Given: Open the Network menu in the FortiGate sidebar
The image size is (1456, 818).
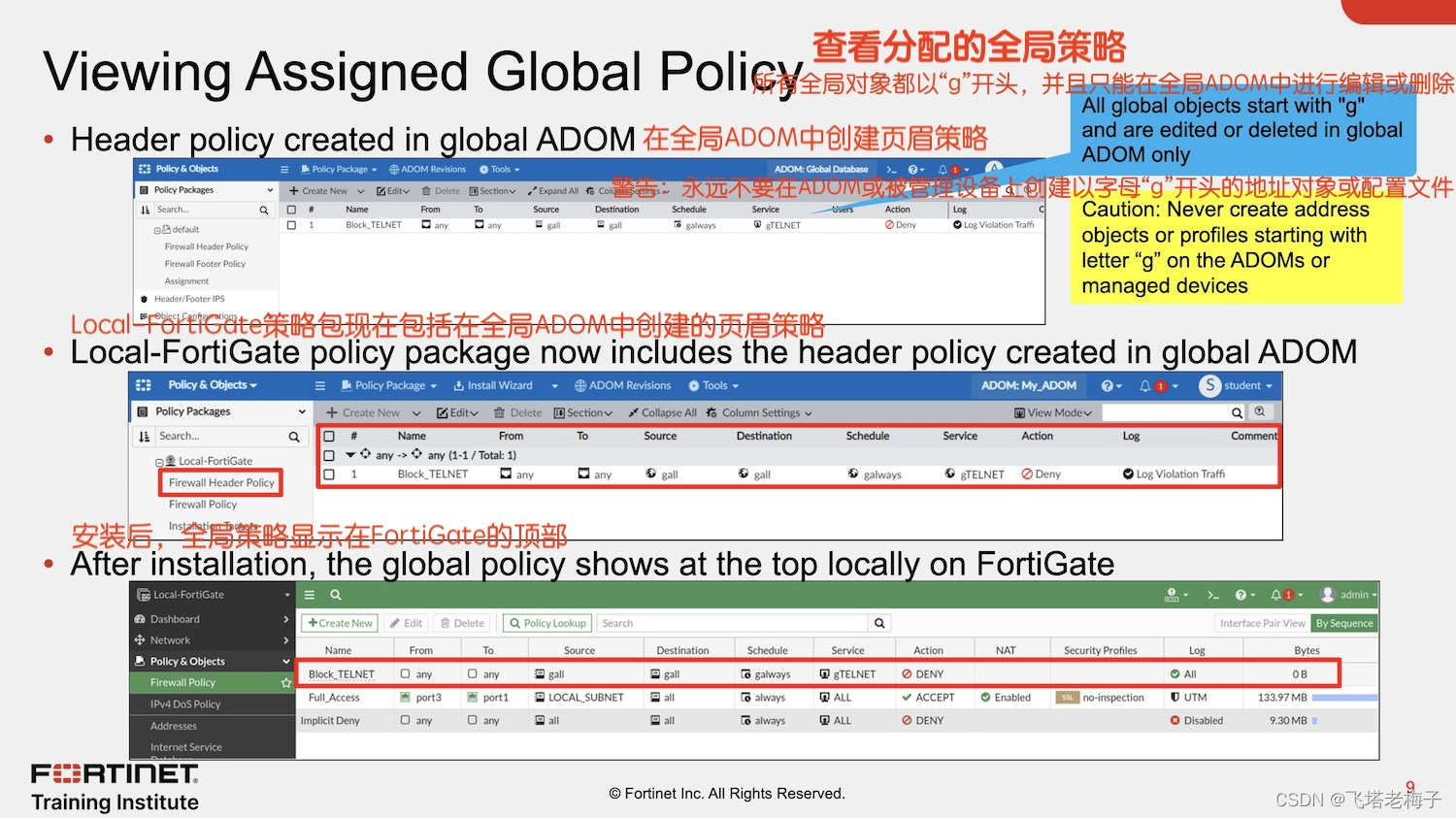Looking at the screenshot, I should [x=212, y=640].
